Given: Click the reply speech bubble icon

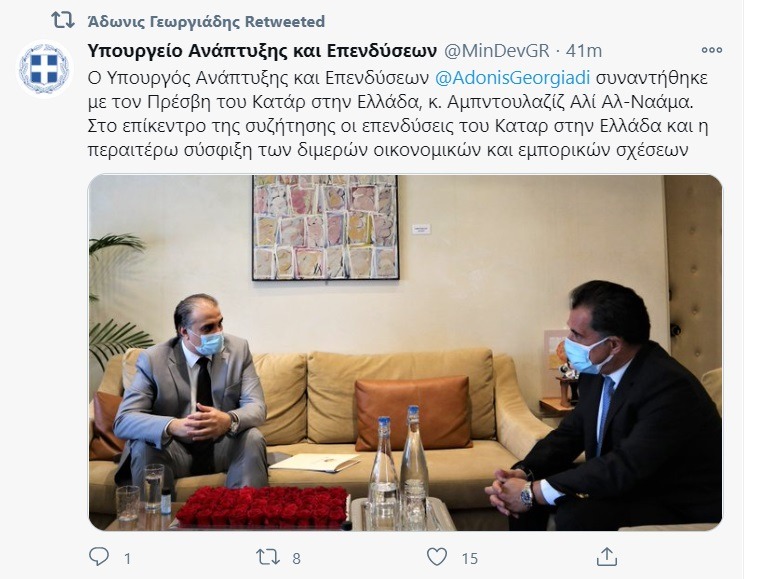Looking at the screenshot, I should (x=99, y=557).
